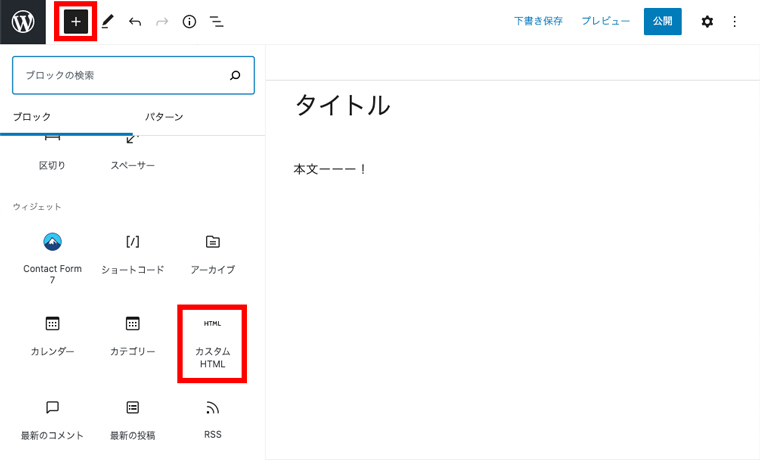Insert the アーカイブ archives block
This screenshot has height=460, width=760.
[213, 255]
